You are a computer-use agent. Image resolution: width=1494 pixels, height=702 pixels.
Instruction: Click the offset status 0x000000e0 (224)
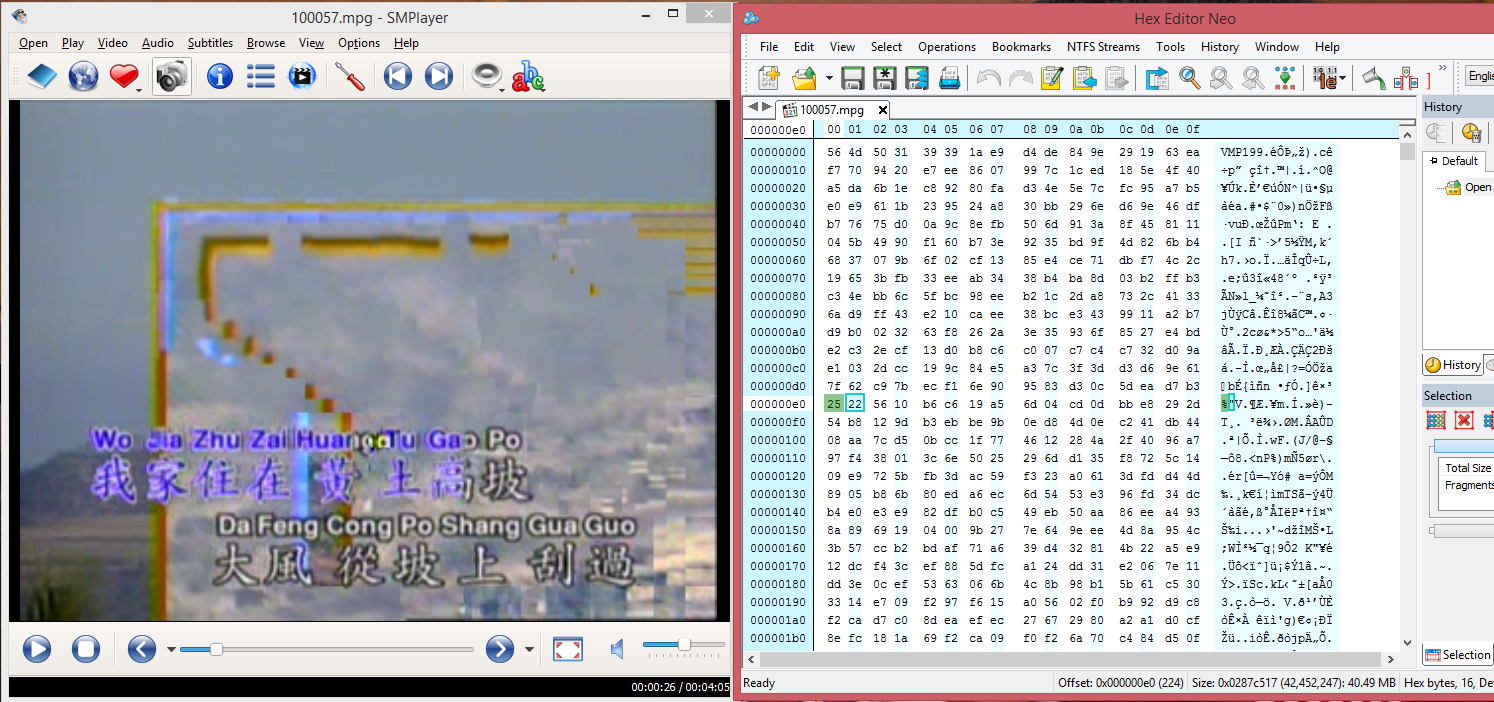click(x=1120, y=683)
